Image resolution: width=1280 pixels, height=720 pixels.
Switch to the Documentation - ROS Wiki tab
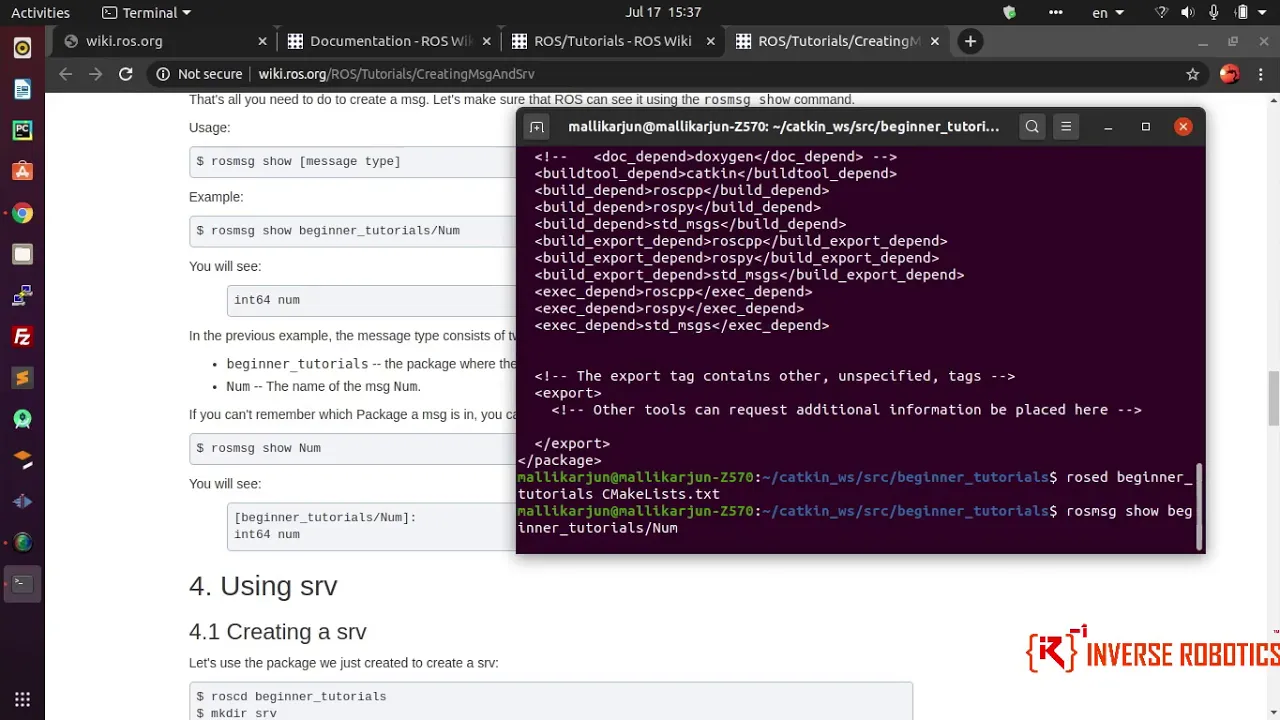click(390, 41)
